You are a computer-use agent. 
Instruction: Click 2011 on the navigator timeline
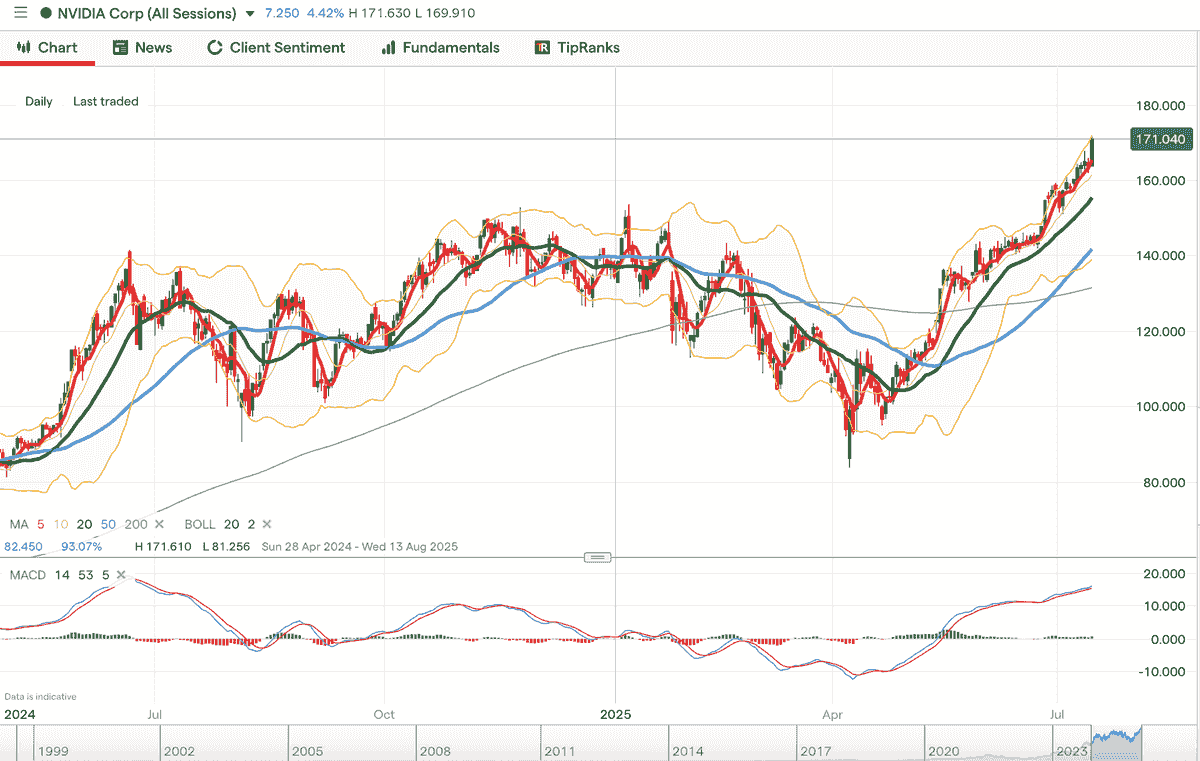(558, 750)
